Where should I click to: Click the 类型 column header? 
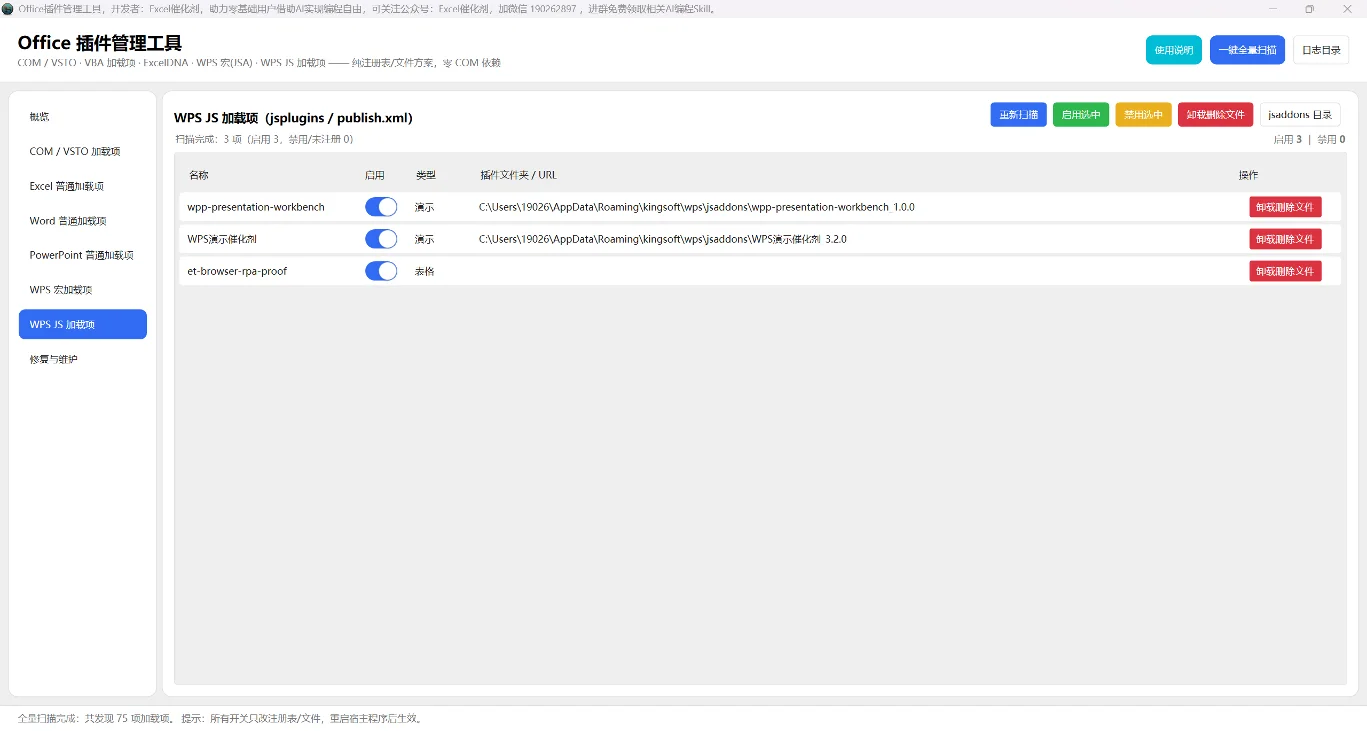point(426,175)
